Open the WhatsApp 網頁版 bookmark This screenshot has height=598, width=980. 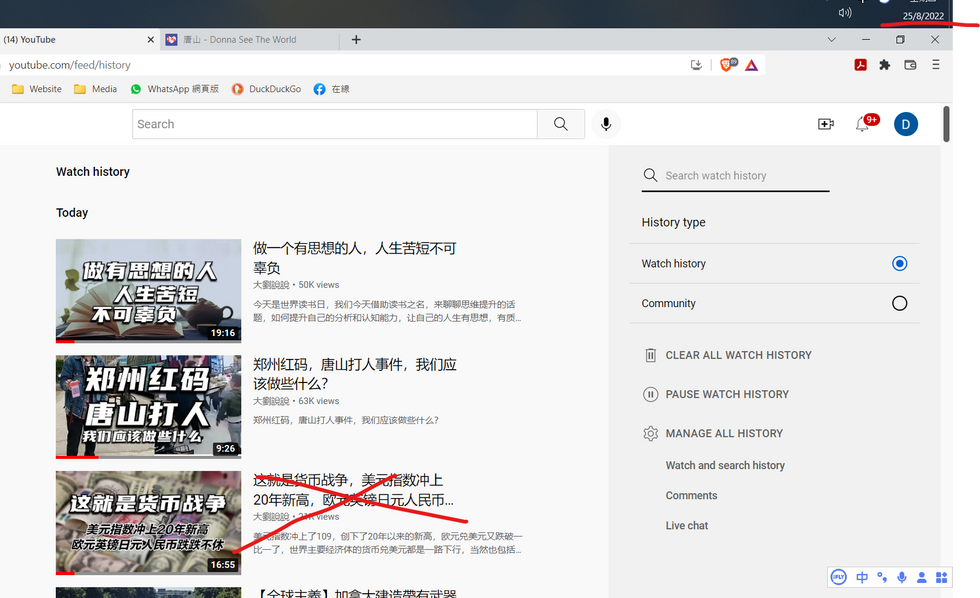coord(174,89)
